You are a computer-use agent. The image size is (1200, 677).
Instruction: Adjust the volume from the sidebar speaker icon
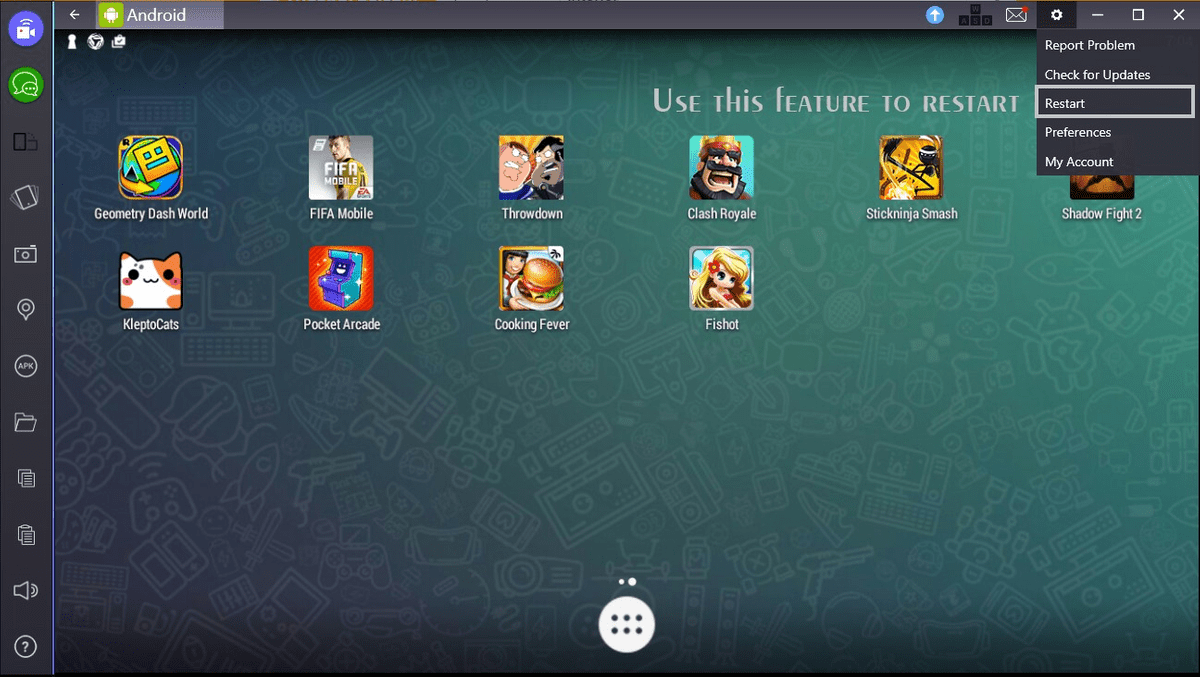click(25, 590)
